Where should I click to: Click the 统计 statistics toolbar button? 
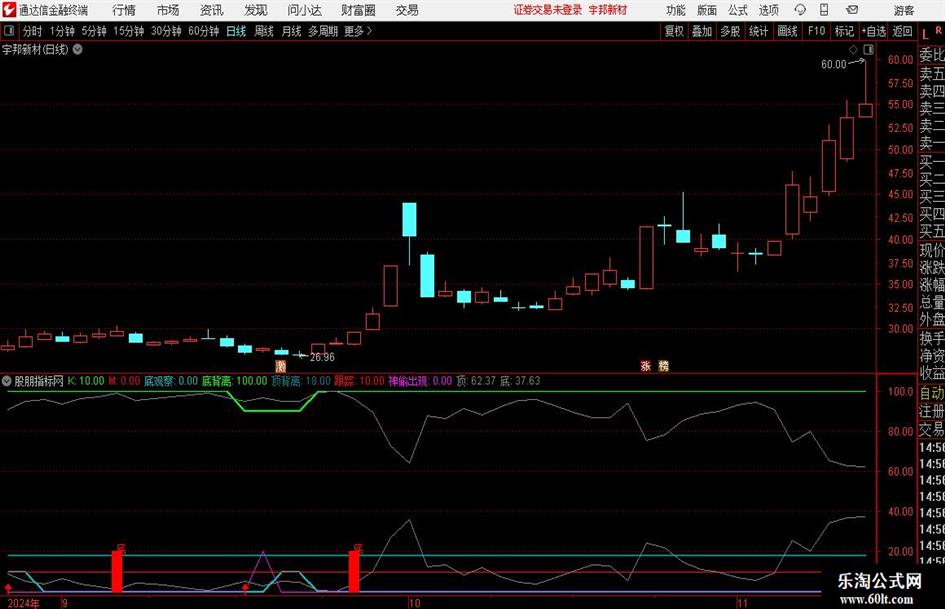pyautogui.click(x=759, y=31)
